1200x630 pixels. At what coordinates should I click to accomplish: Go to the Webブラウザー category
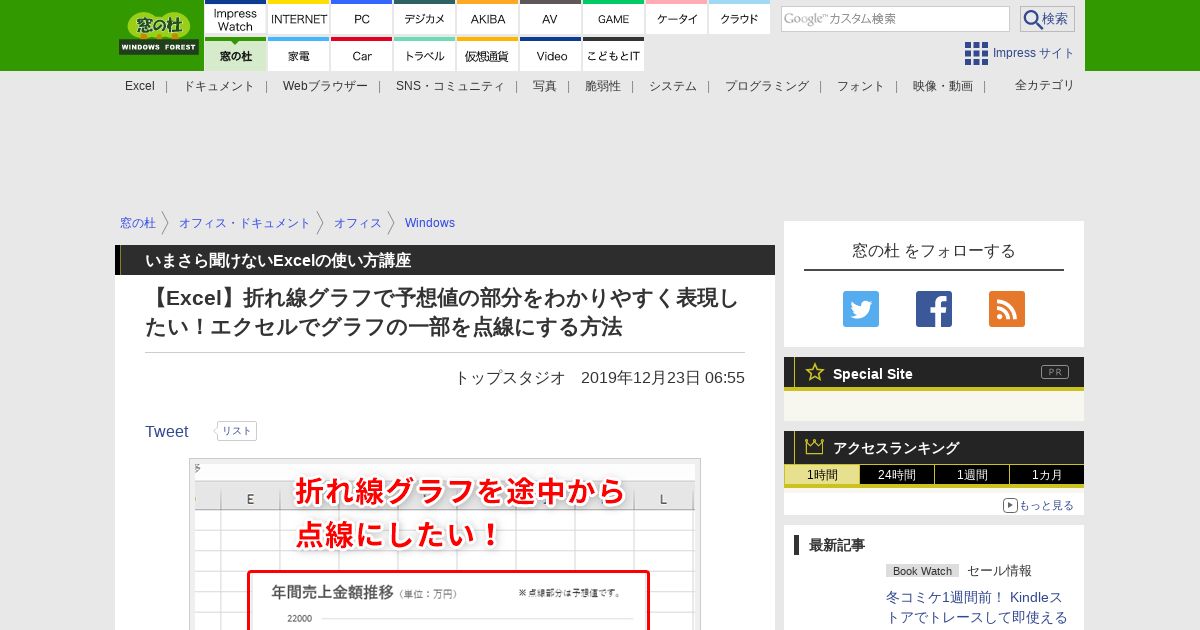[325, 86]
